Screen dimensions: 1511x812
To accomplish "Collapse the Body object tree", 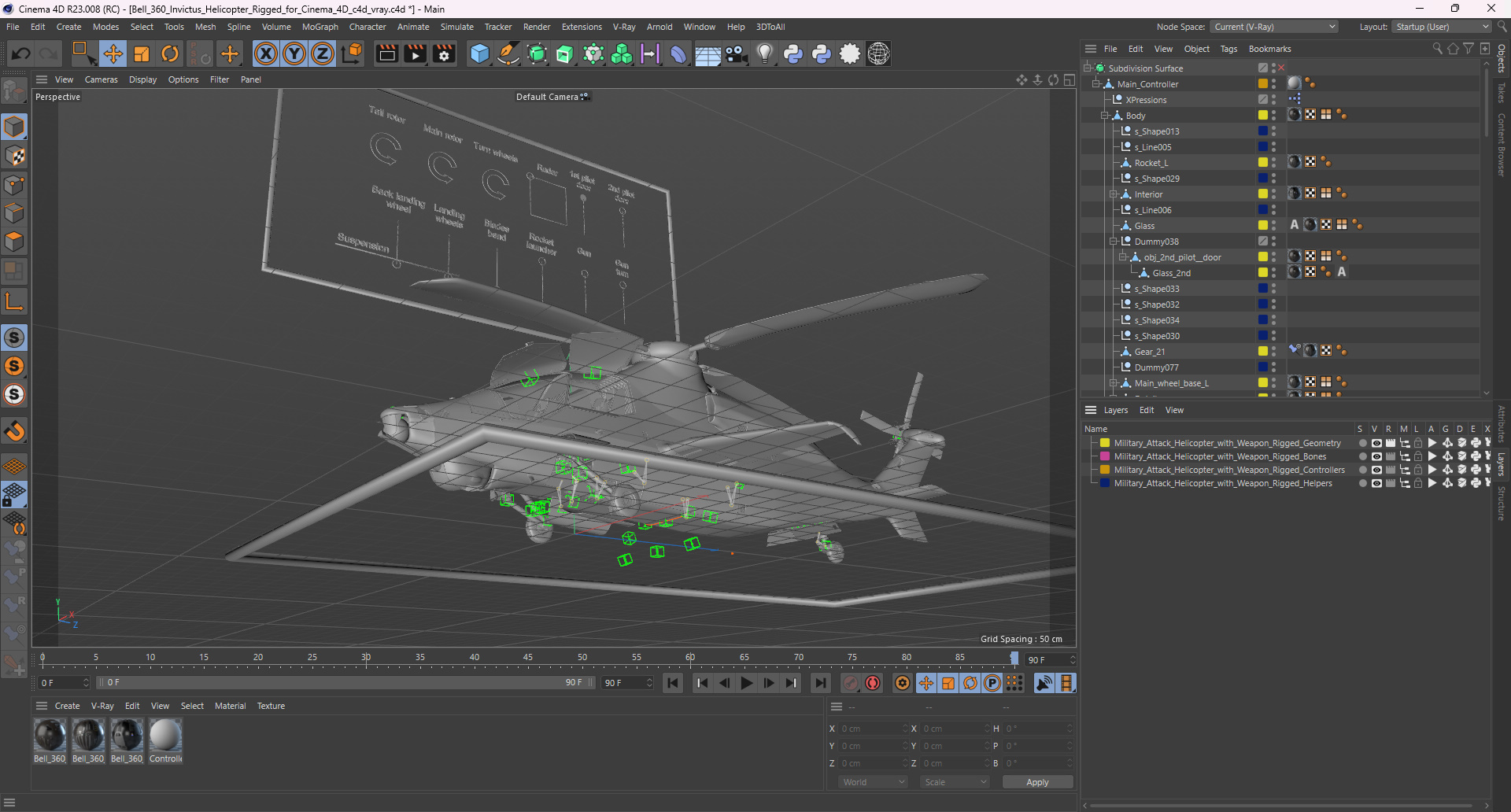I will [1105, 116].
